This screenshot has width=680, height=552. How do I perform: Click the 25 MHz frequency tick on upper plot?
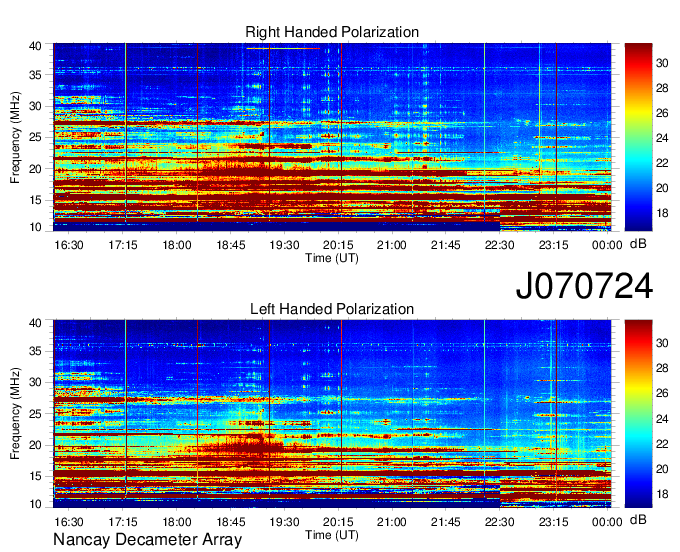[35, 137]
